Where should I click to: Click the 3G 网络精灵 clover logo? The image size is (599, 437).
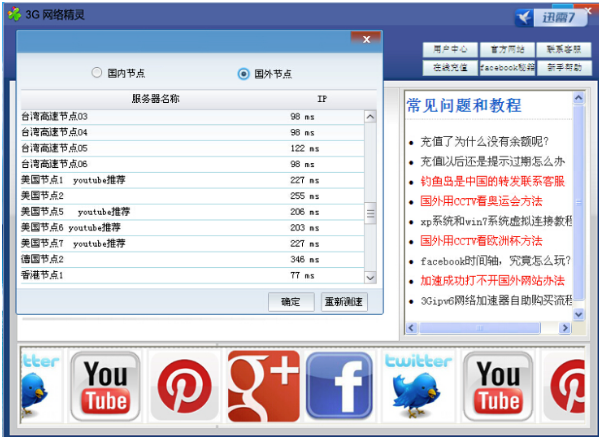click(x=14, y=15)
